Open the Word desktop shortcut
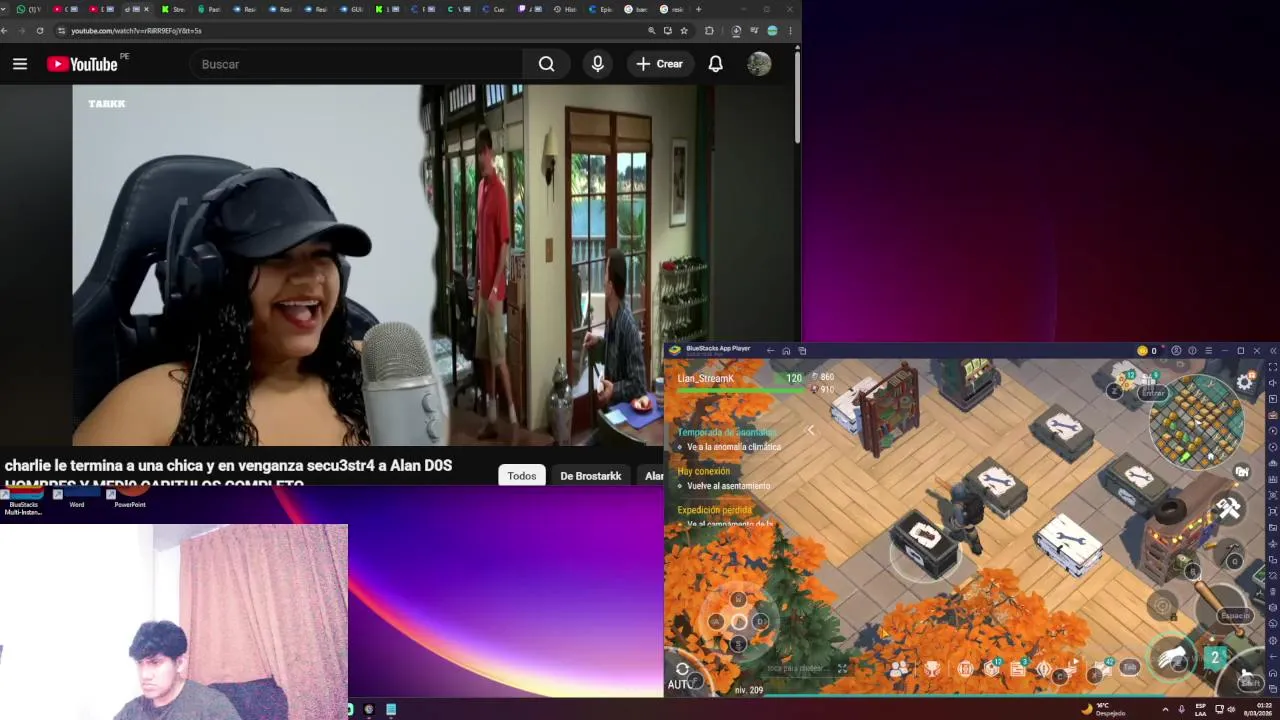This screenshot has width=1280, height=720. 76,499
